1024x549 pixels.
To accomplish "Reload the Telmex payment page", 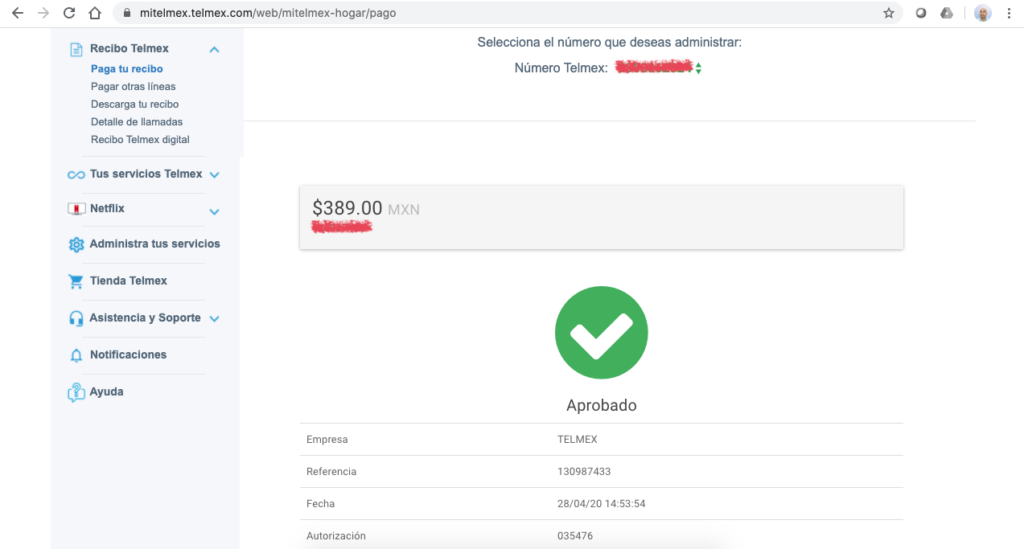I will pos(69,13).
